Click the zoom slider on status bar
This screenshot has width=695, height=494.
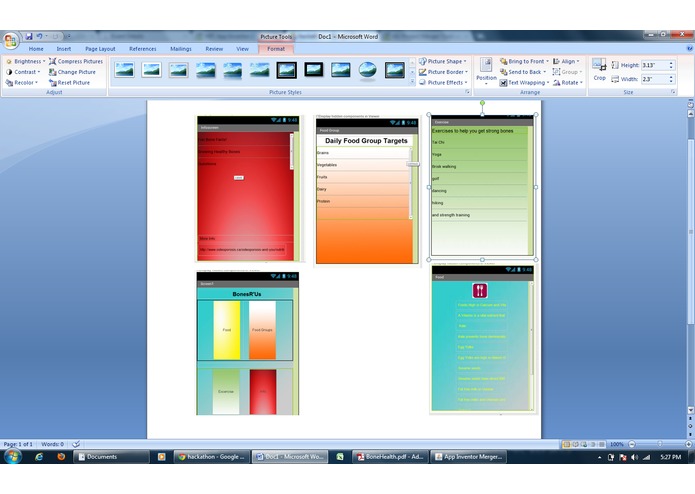click(660, 444)
